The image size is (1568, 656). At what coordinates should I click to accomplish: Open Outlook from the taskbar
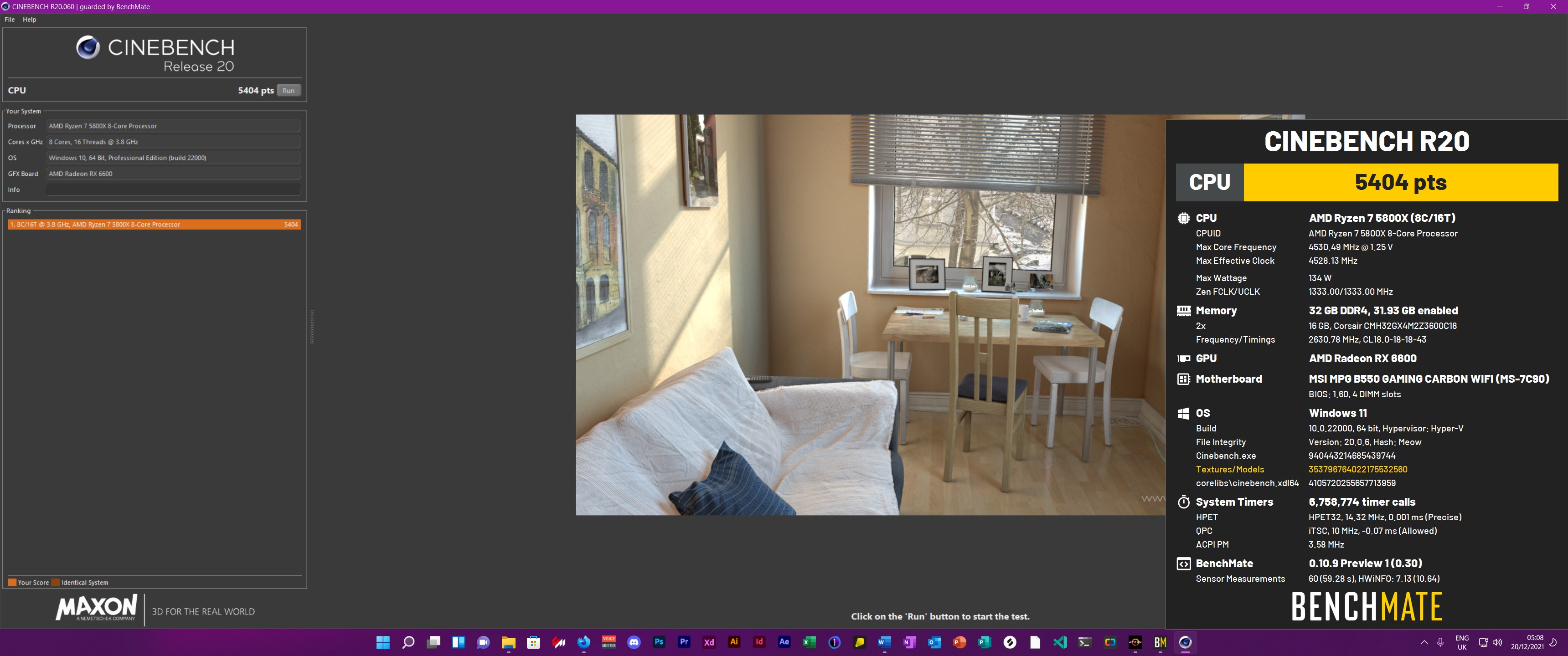pos(934,642)
